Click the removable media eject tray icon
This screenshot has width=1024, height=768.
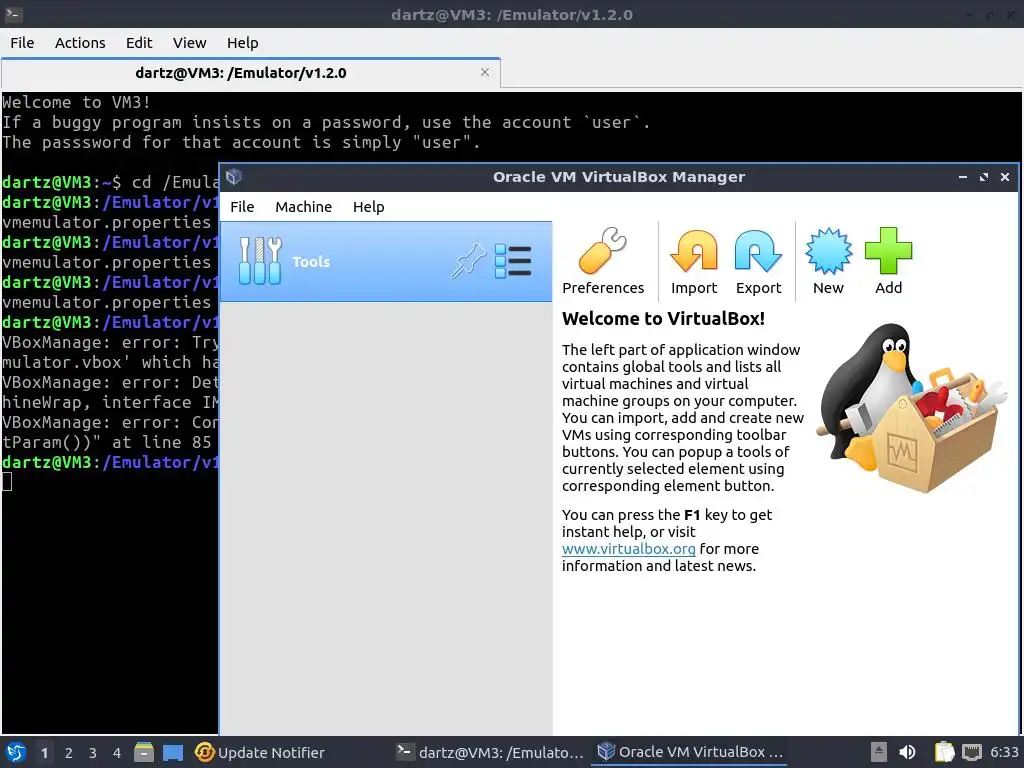pos(879,752)
